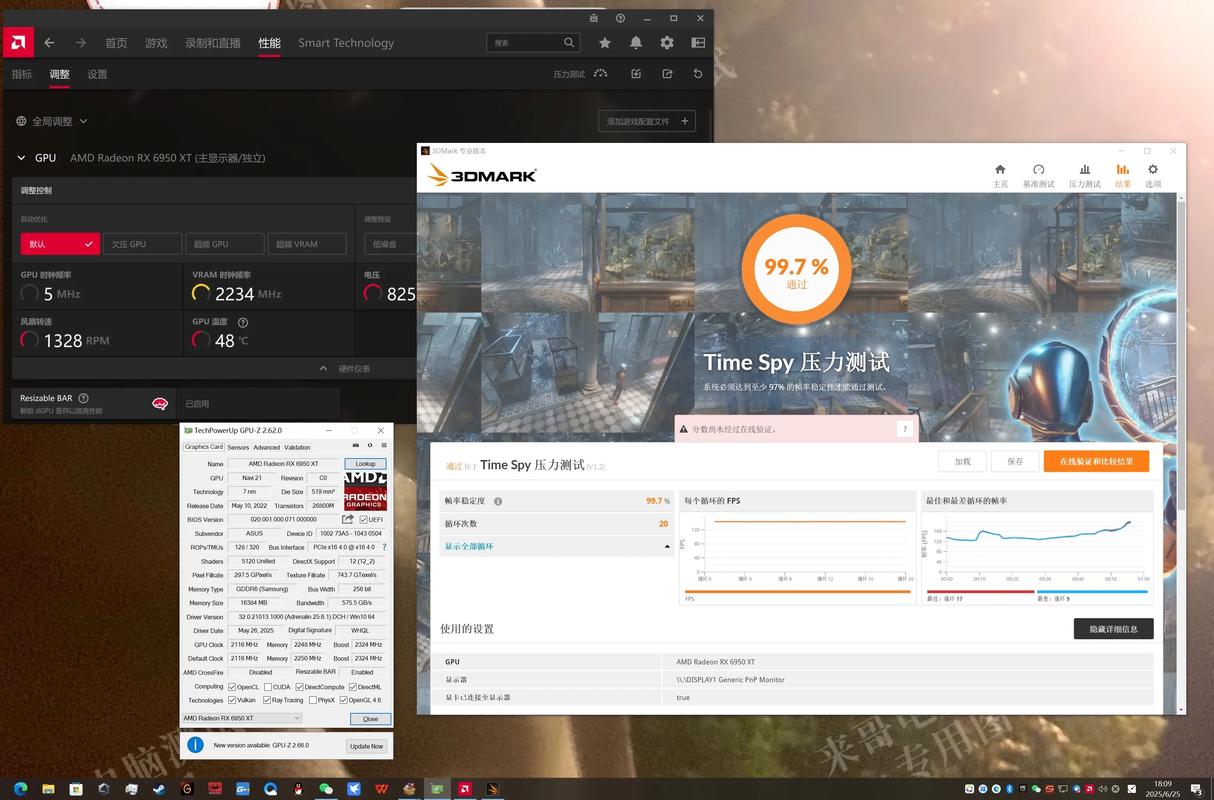Open the favorites star in AMD Software
Screen dimensions: 1214x800
605,43
